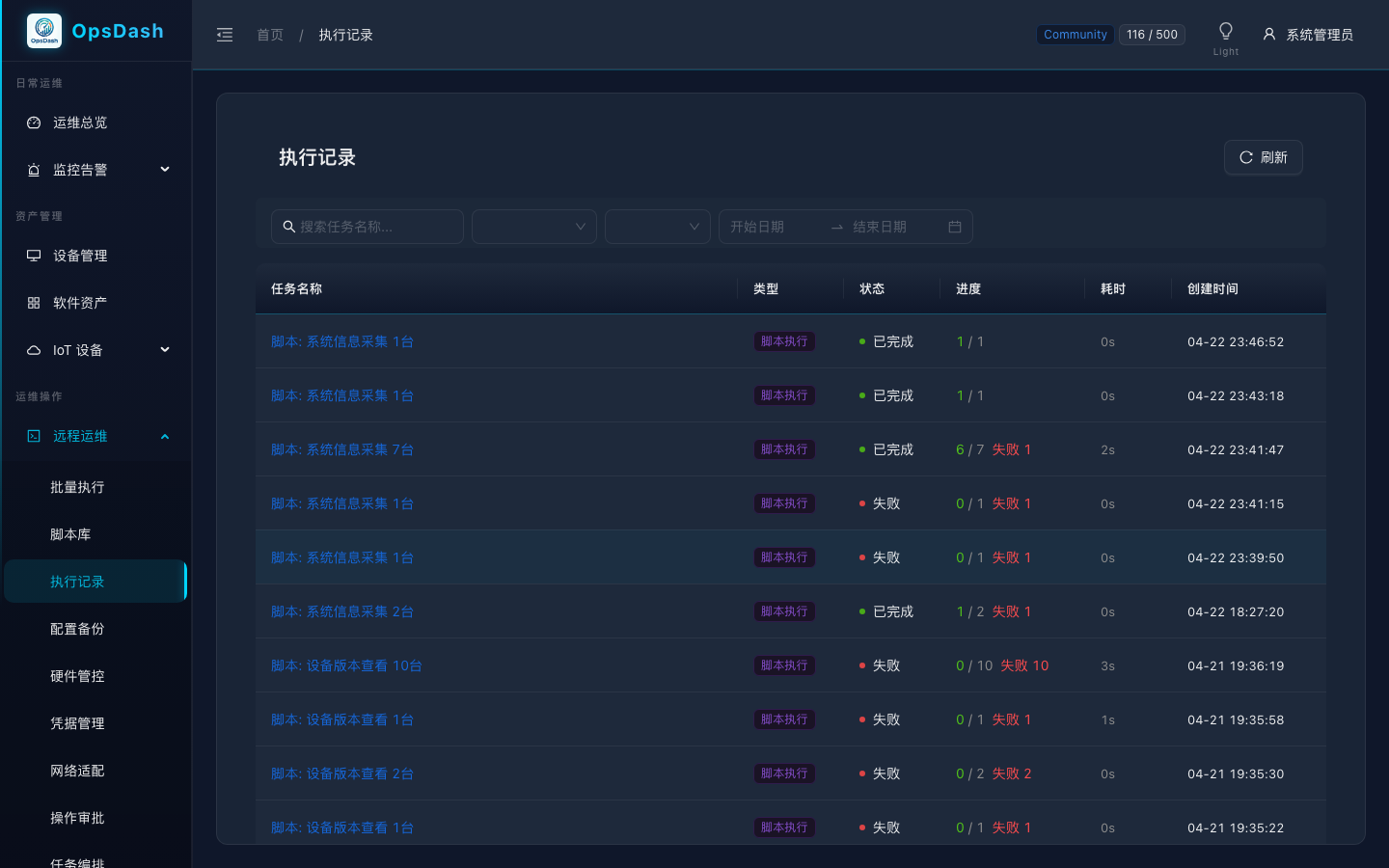Image resolution: width=1389 pixels, height=868 pixels.
Task: Click the 116 / 500 device quota badge
Action: click(1152, 35)
